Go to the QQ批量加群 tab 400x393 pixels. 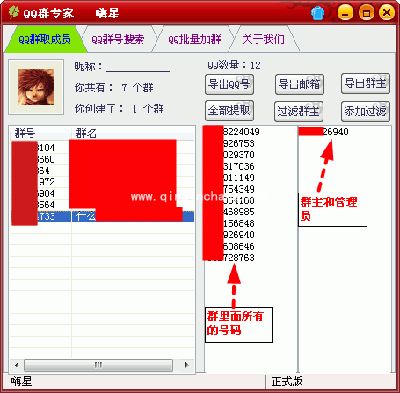[194, 39]
